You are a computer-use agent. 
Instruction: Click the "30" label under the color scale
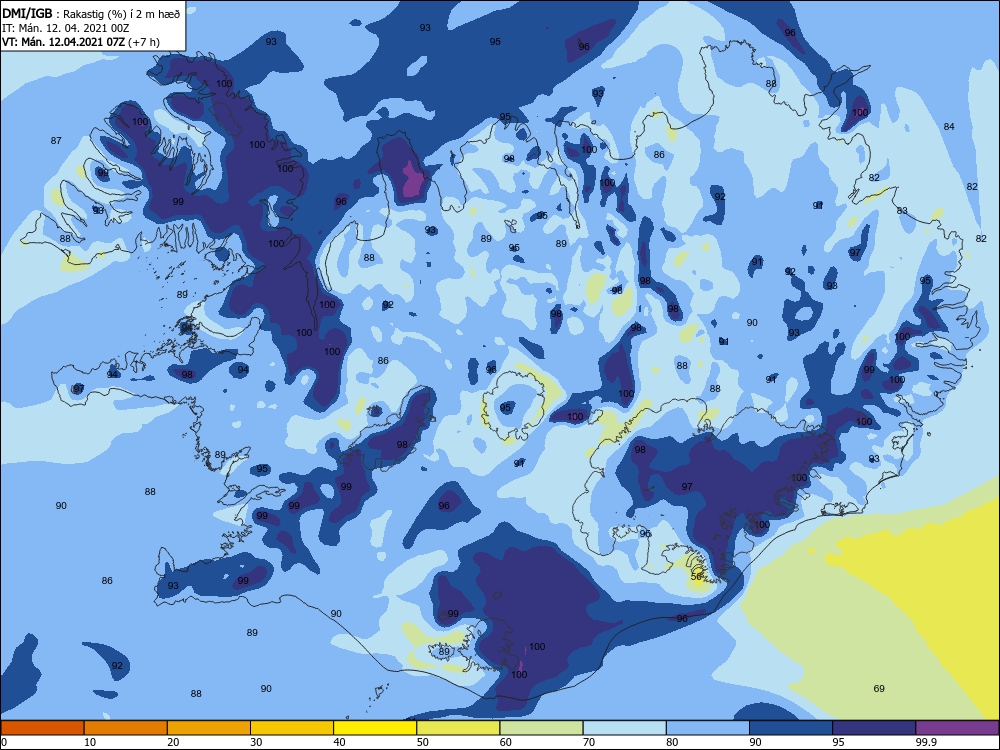coord(256,742)
